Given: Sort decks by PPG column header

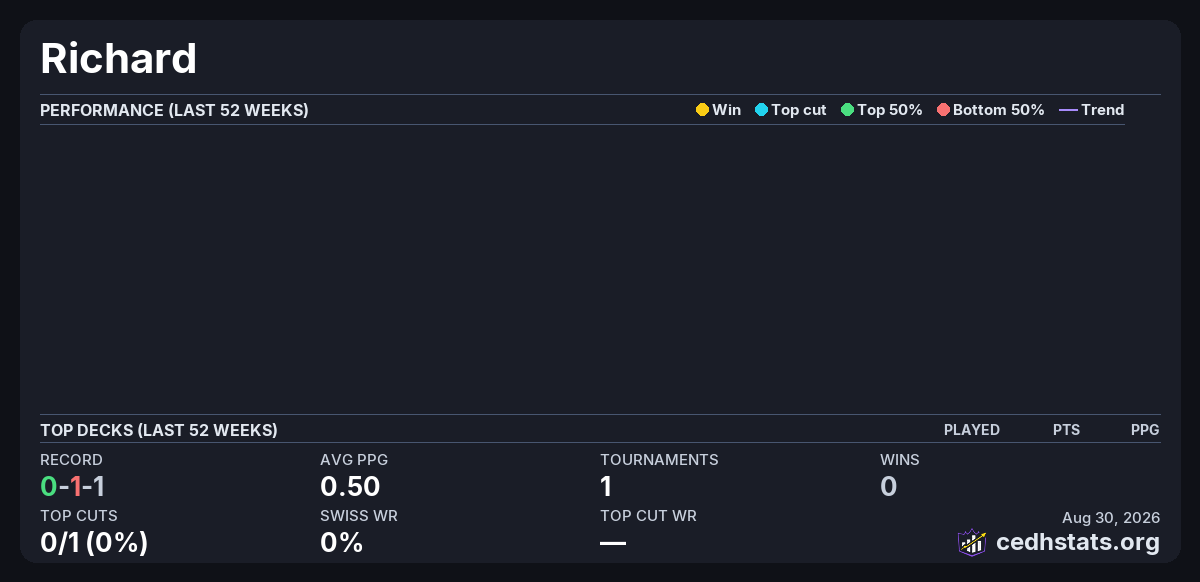Looking at the screenshot, I should pyautogui.click(x=1145, y=430).
